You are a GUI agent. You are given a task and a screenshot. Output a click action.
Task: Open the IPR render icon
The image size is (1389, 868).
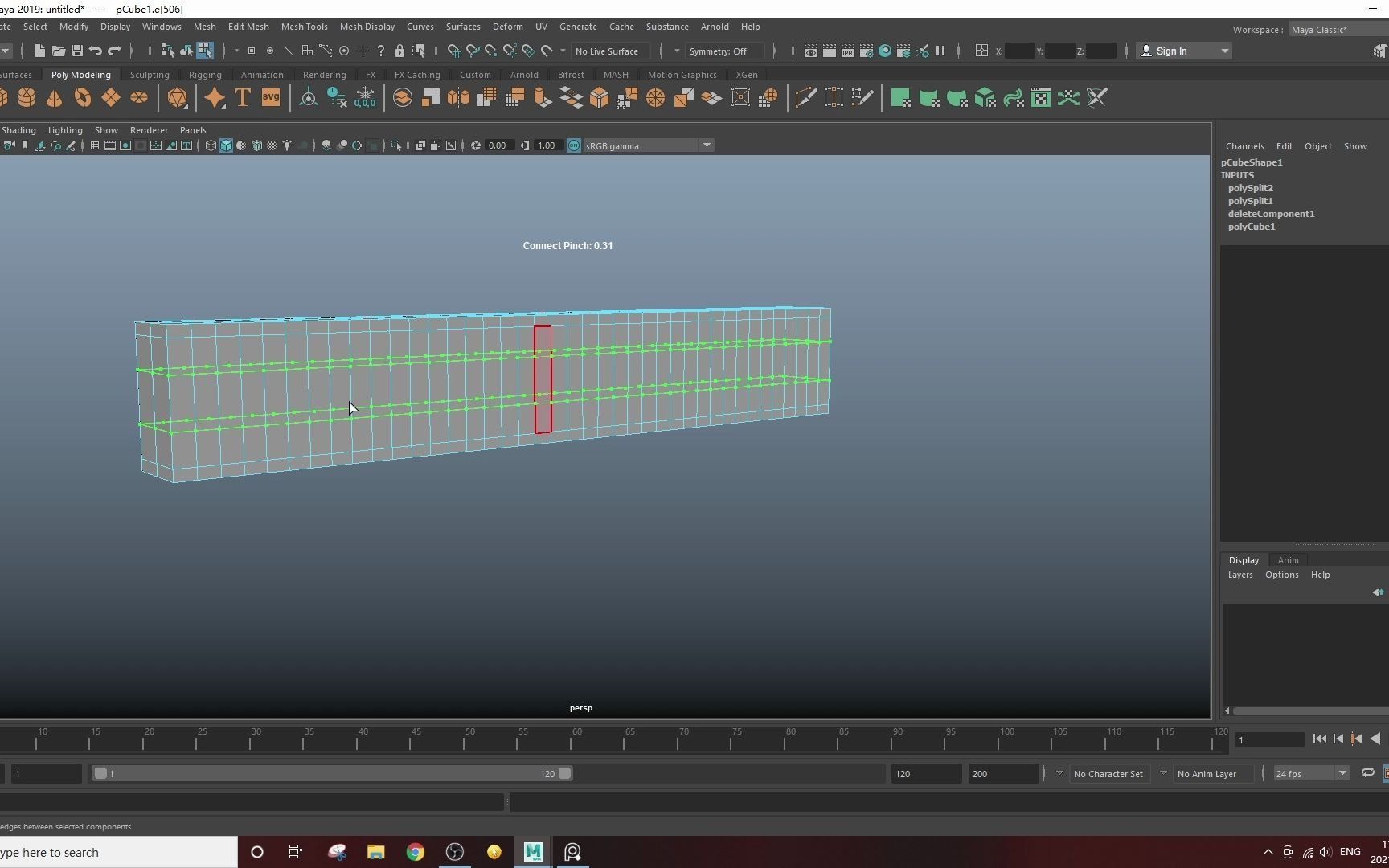(x=847, y=51)
